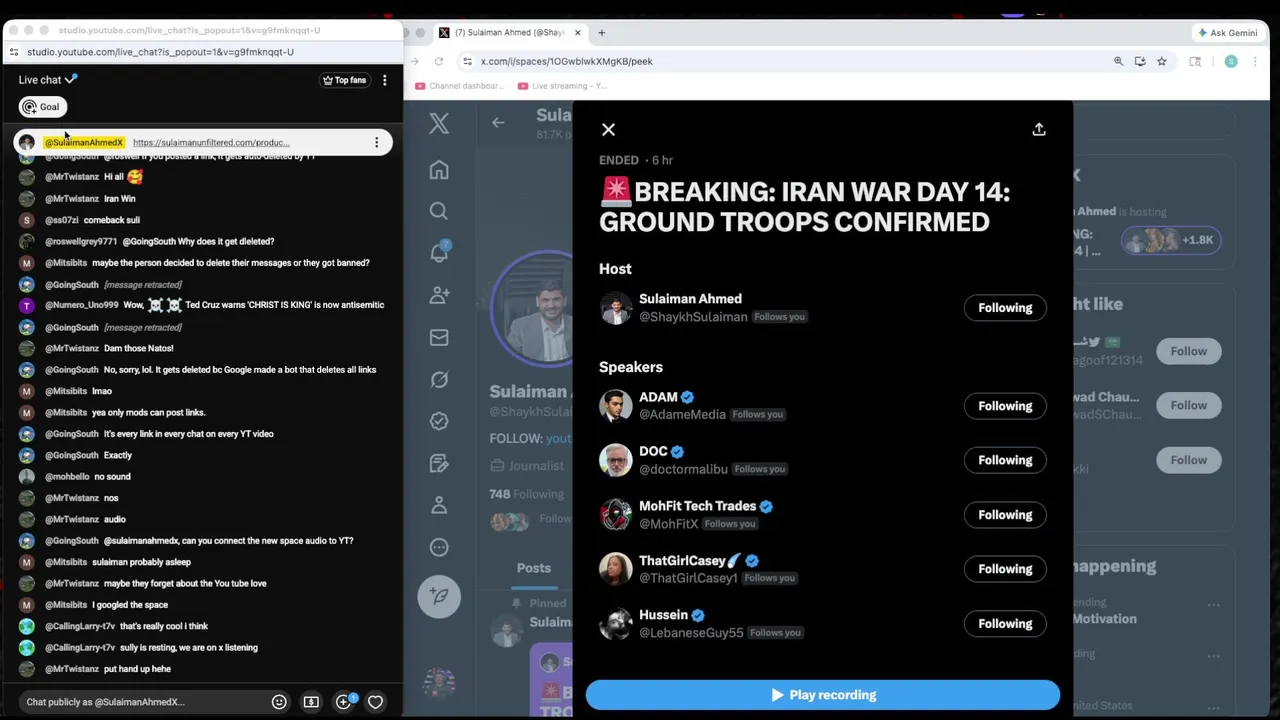Reload the X browser tab

tap(438, 61)
